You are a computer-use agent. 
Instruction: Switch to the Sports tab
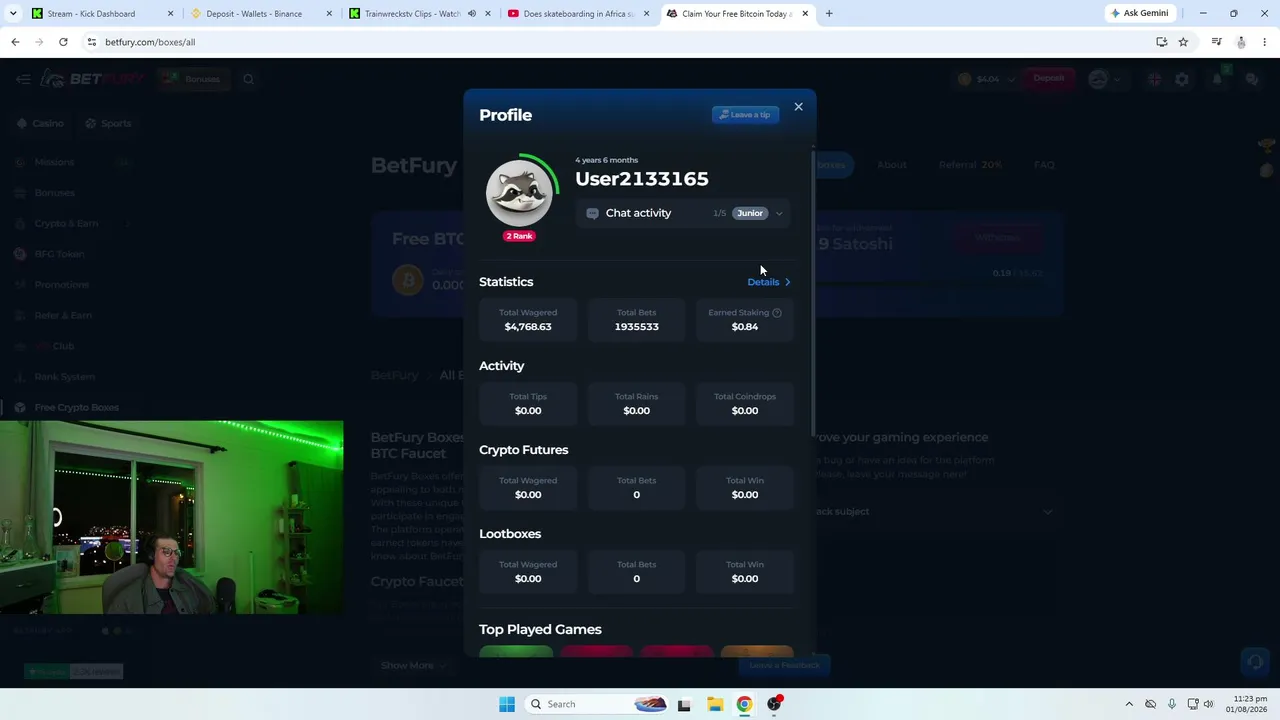[108, 124]
